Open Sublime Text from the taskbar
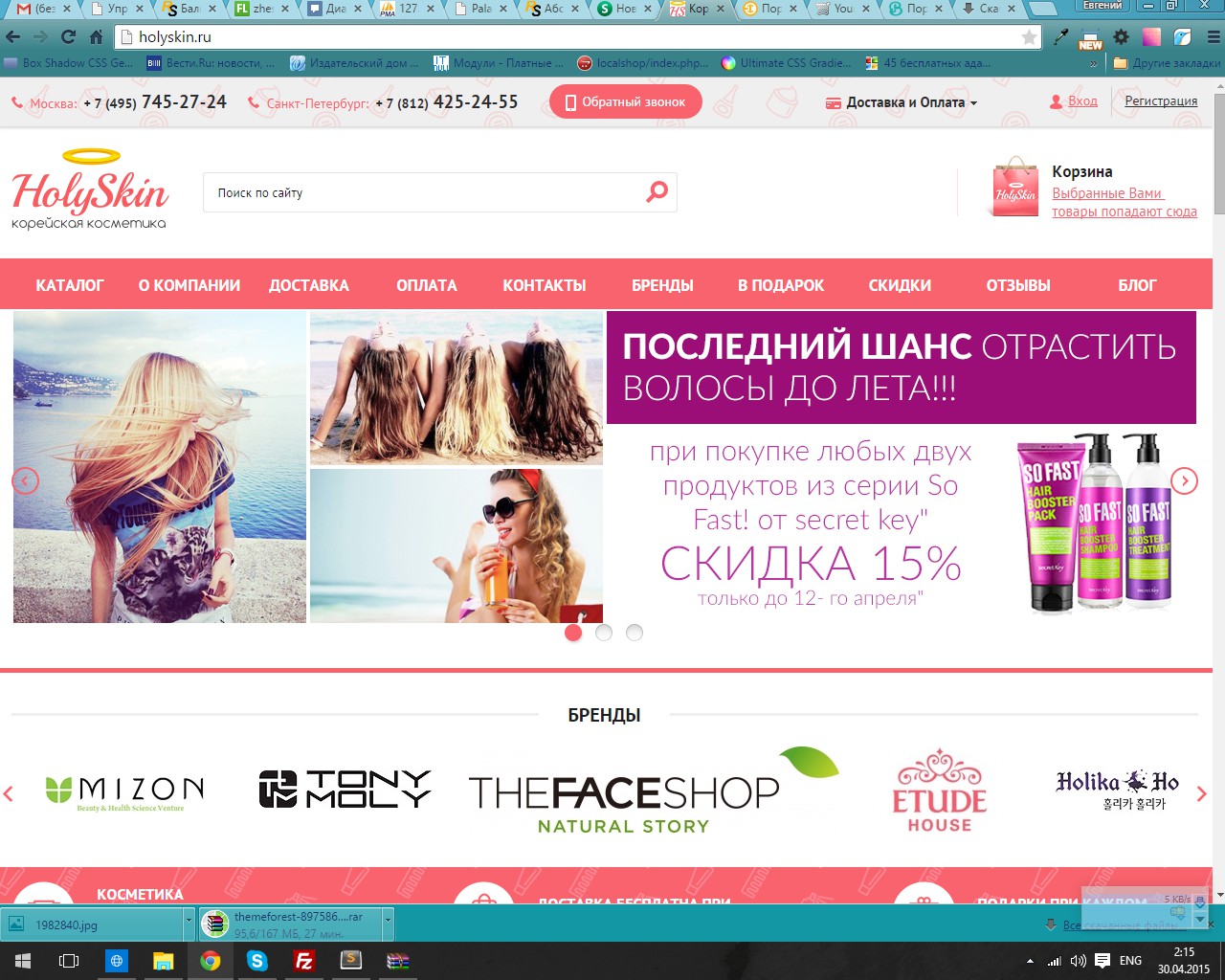The image size is (1225, 980). click(x=350, y=961)
